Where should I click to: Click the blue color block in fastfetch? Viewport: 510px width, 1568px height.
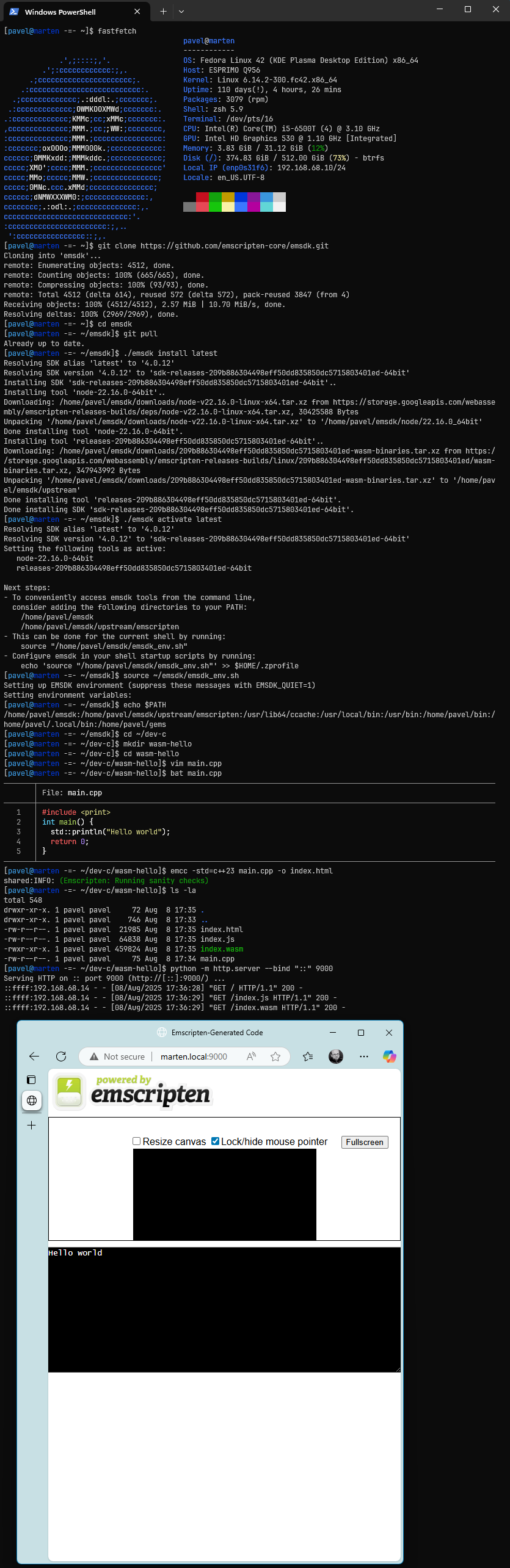point(241,197)
